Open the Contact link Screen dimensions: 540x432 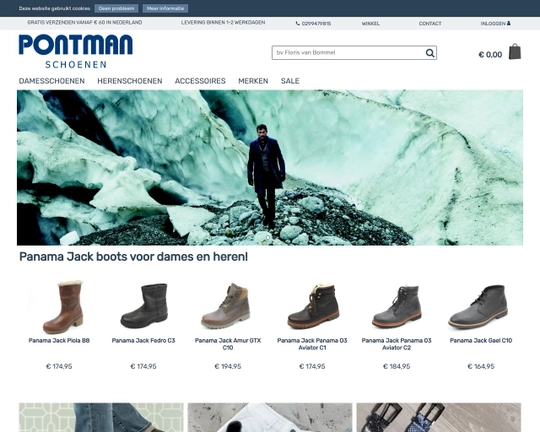tap(430, 23)
